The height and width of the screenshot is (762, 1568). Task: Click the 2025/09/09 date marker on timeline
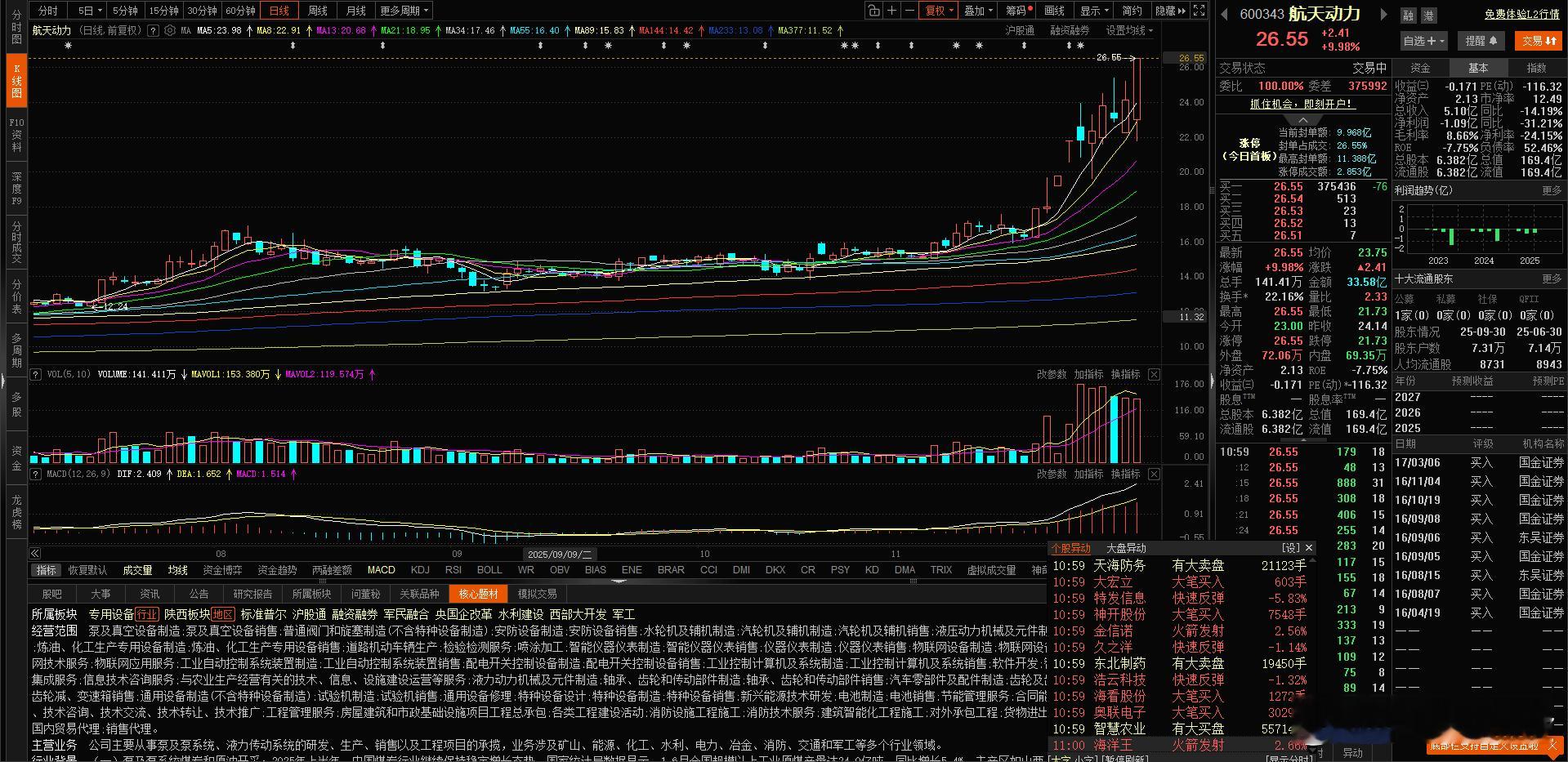tap(559, 554)
